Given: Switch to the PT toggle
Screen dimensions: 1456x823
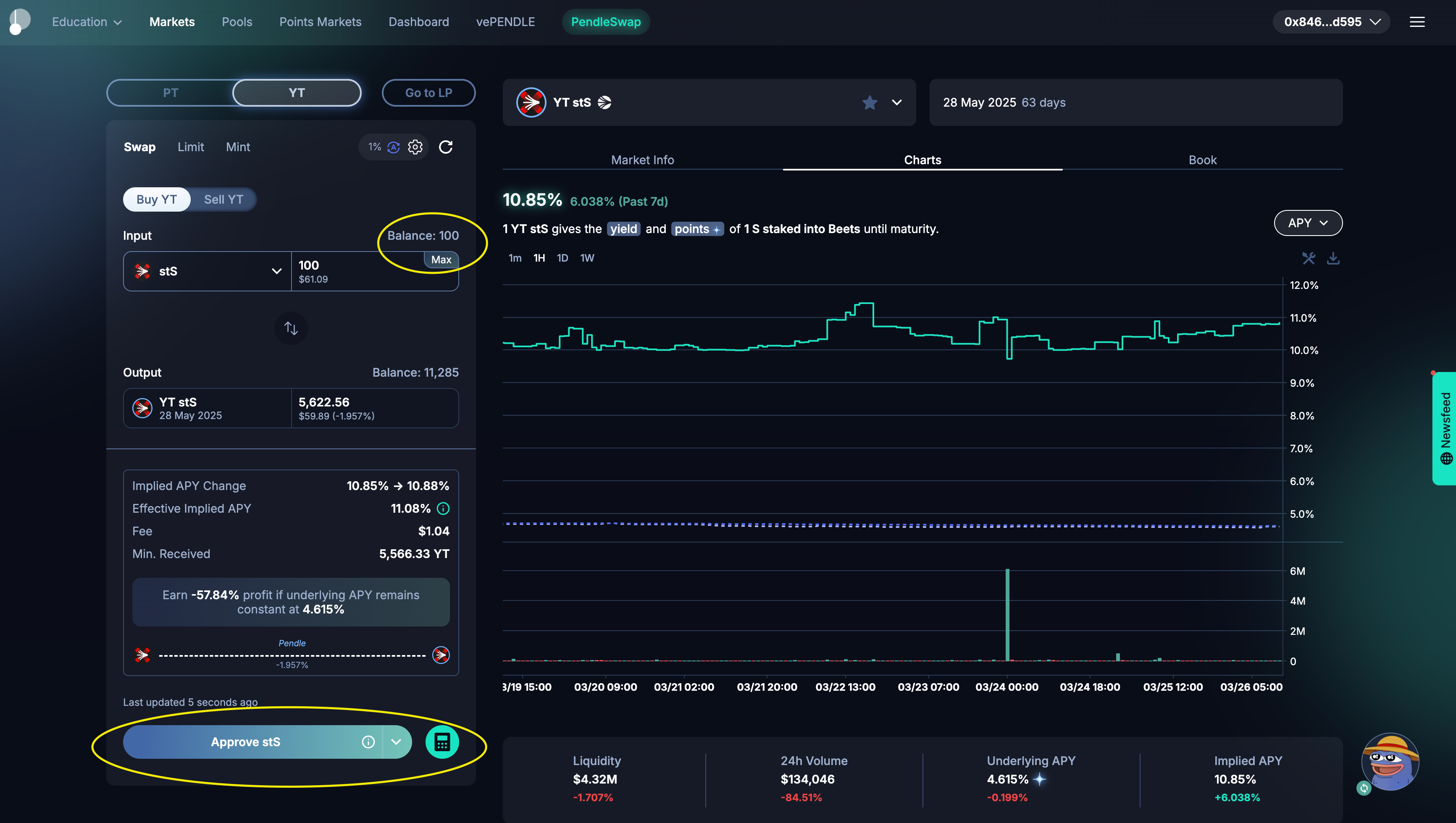Looking at the screenshot, I should click(170, 93).
